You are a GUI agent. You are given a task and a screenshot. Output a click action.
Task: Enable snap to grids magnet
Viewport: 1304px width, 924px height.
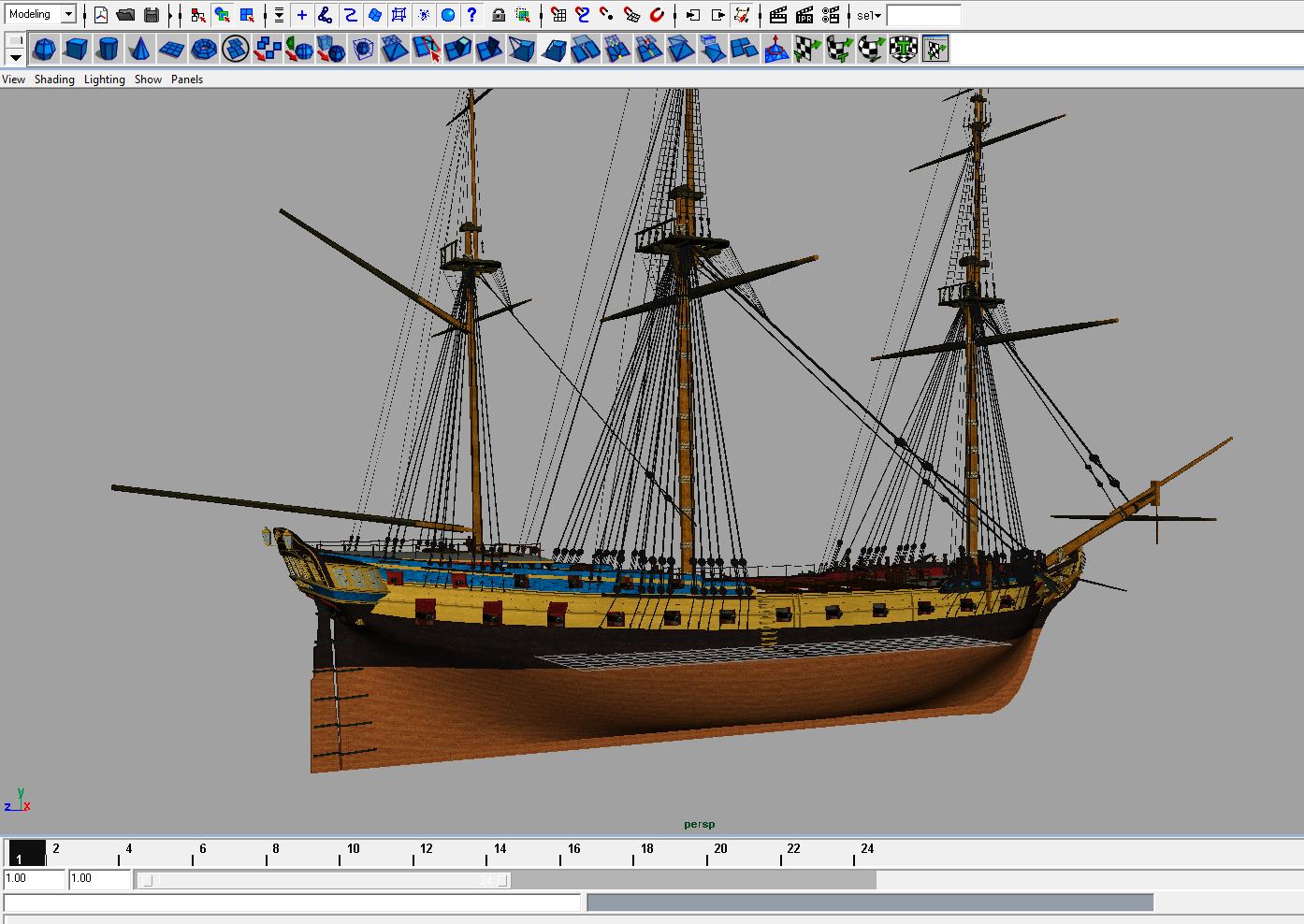558,15
